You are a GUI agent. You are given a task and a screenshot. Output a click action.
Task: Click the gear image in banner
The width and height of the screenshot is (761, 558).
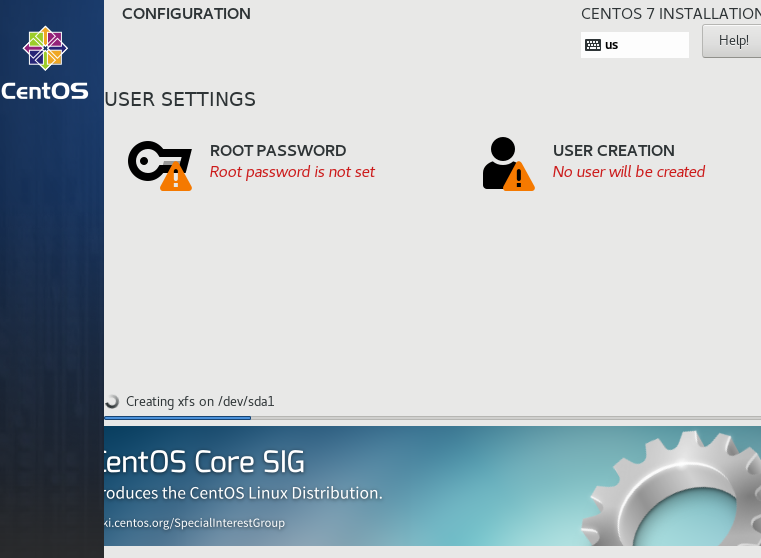671,488
